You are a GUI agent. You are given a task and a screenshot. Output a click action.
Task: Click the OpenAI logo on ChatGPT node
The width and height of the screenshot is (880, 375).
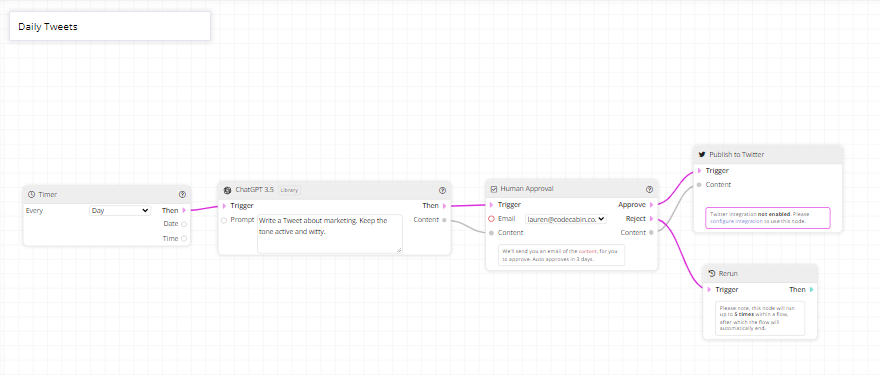point(227,190)
